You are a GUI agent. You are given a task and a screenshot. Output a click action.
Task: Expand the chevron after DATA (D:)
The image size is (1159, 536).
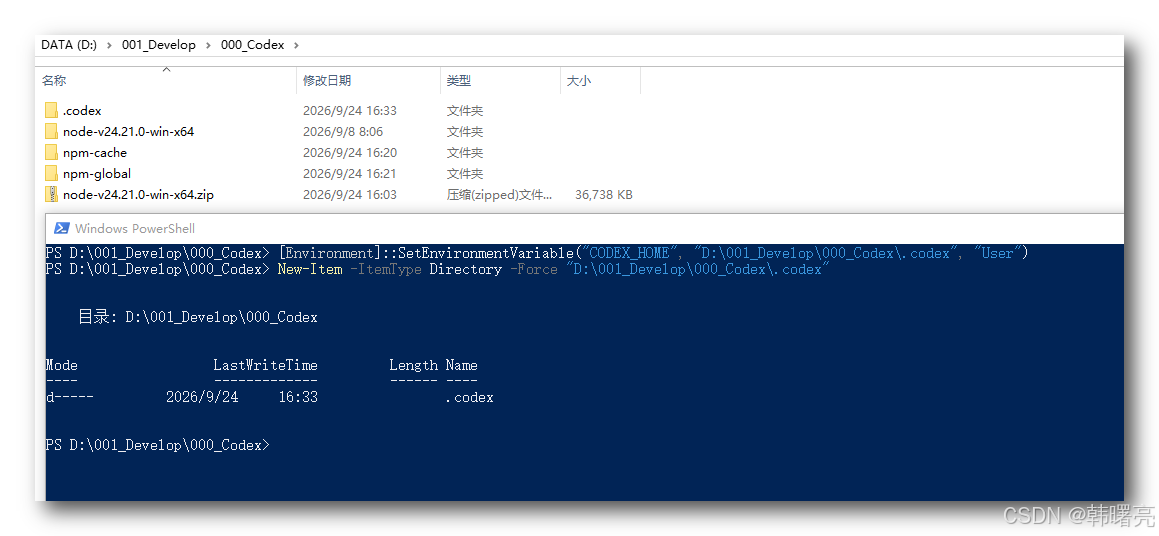109,45
